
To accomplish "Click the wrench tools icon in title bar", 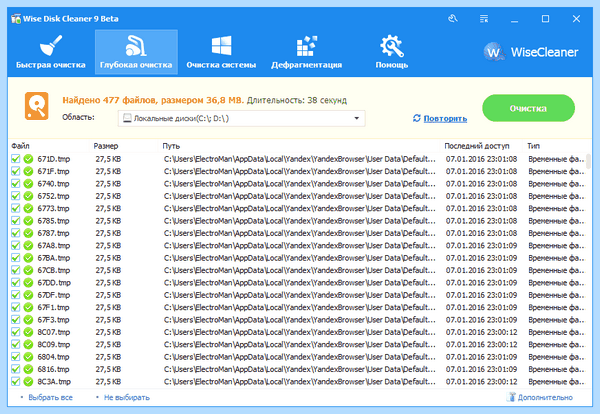I will tap(453, 18).
